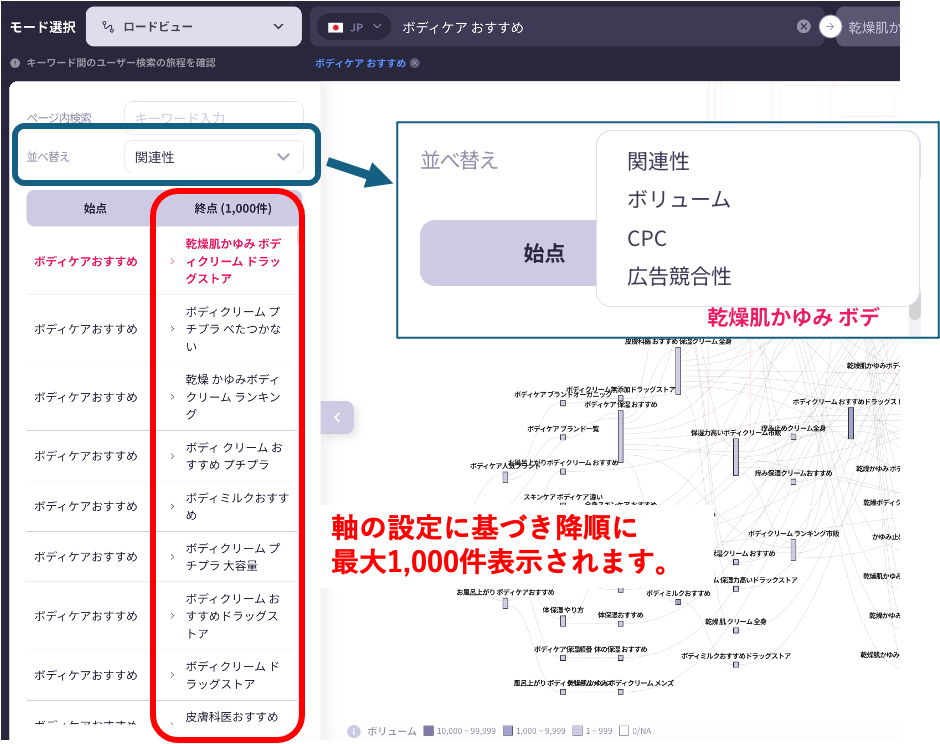Click the Japan flag icon
940x744 pixels.
point(336,27)
